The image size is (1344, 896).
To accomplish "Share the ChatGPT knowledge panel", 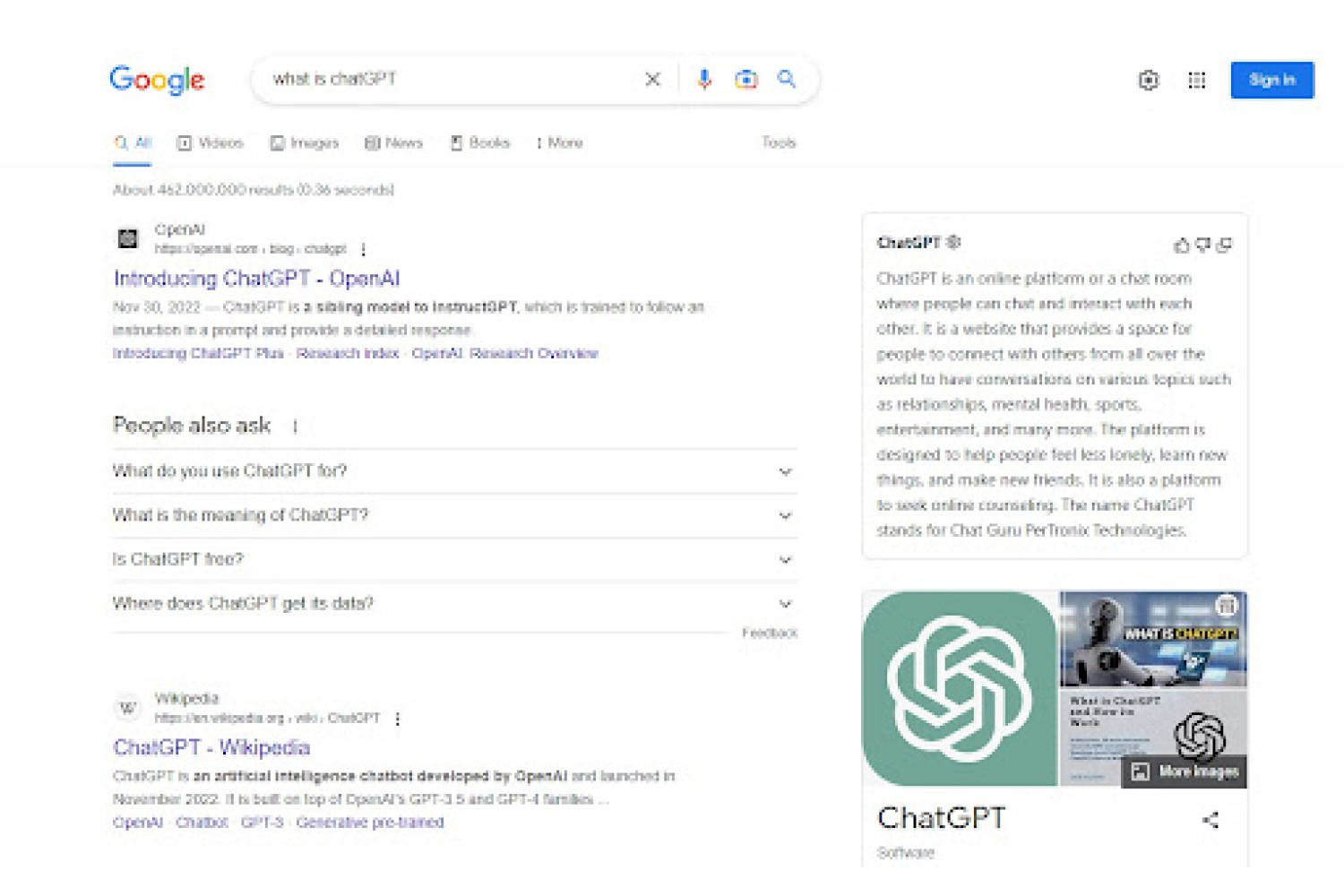I will pyautogui.click(x=1210, y=820).
